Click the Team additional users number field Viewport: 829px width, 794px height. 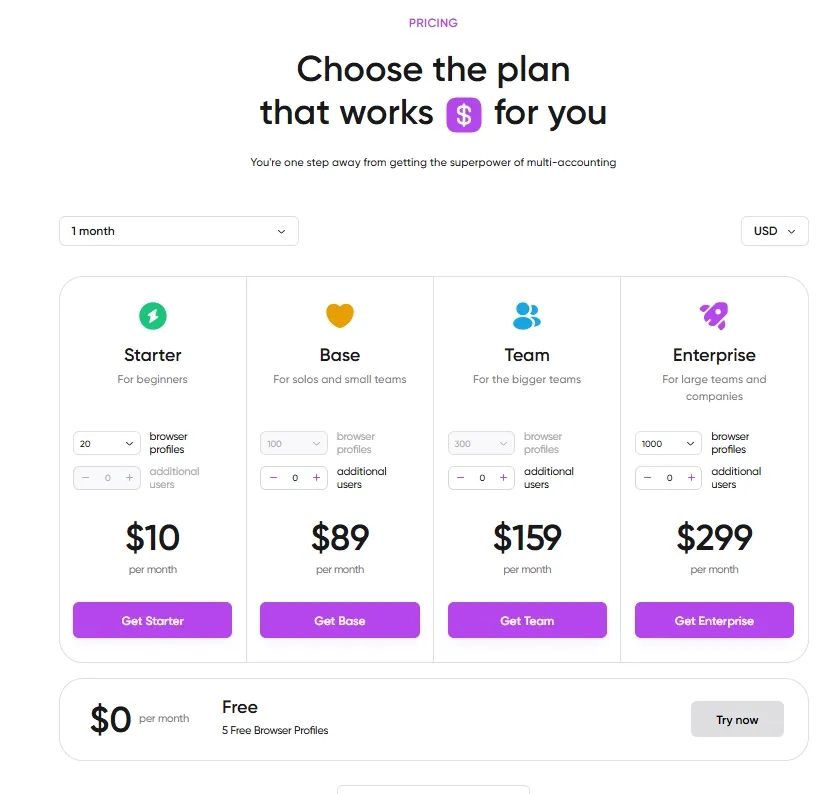(x=482, y=478)
